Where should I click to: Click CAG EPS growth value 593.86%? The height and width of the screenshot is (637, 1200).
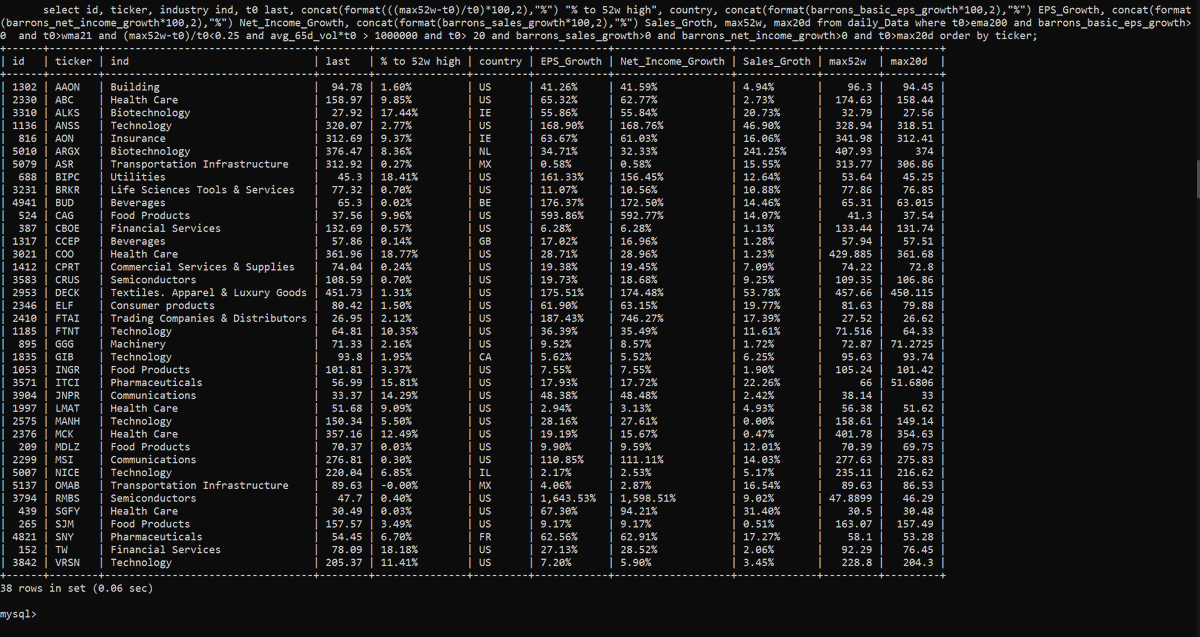(x=562, y=215)
